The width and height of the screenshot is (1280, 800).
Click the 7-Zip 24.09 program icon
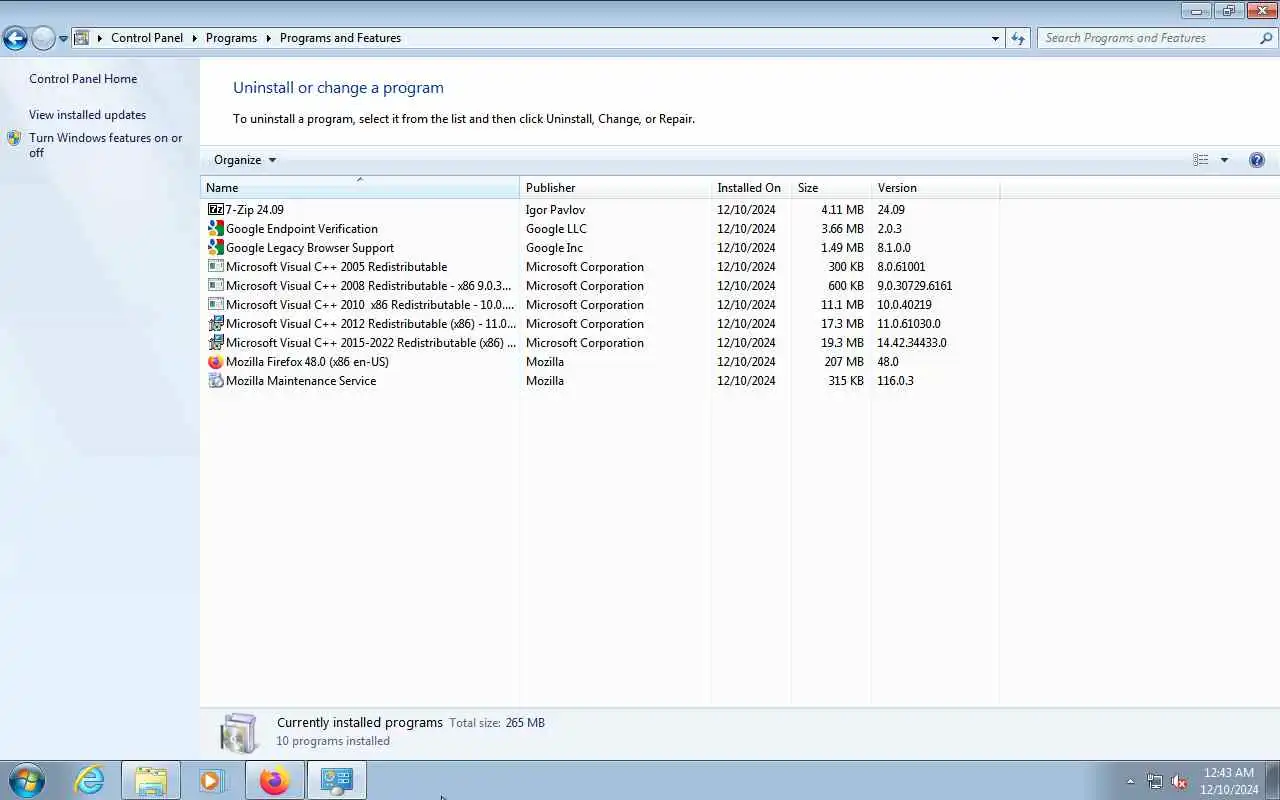(x=215, y=210)
